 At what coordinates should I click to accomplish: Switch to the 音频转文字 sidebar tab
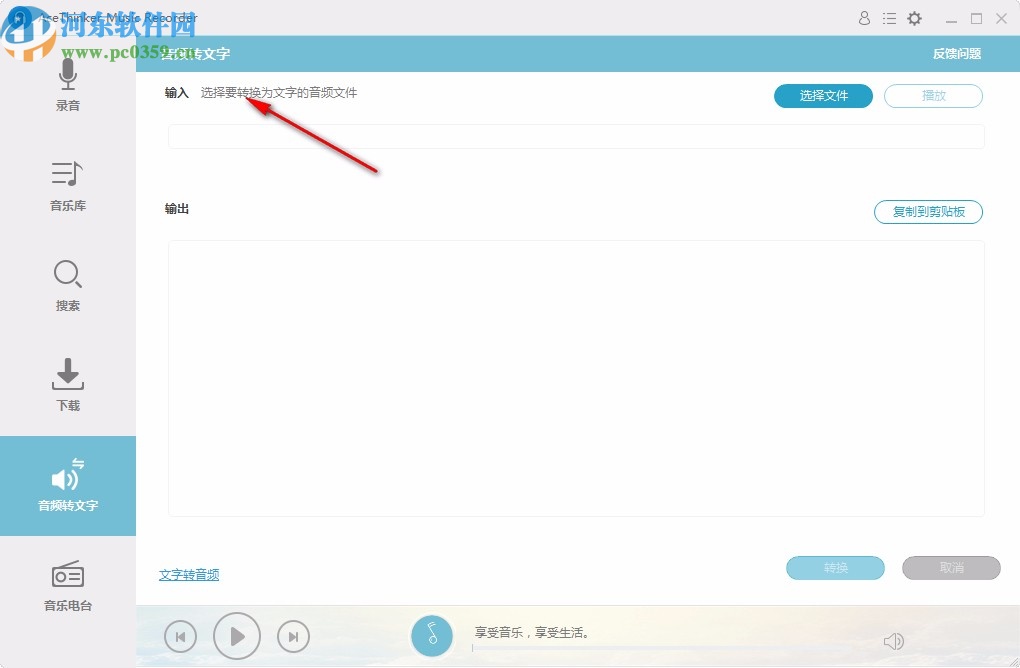(x=67, y=485)
